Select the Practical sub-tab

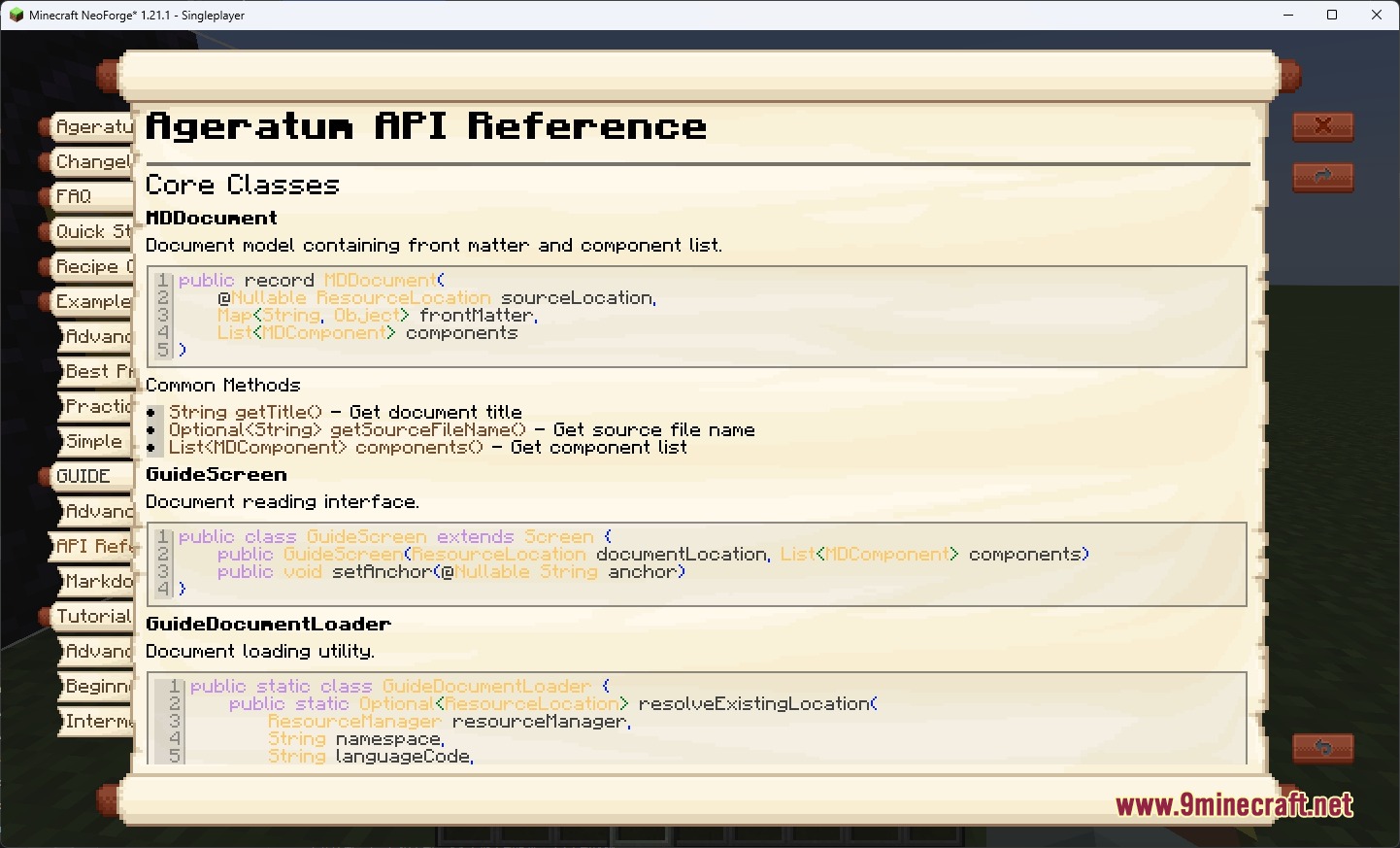click(95, 407)
